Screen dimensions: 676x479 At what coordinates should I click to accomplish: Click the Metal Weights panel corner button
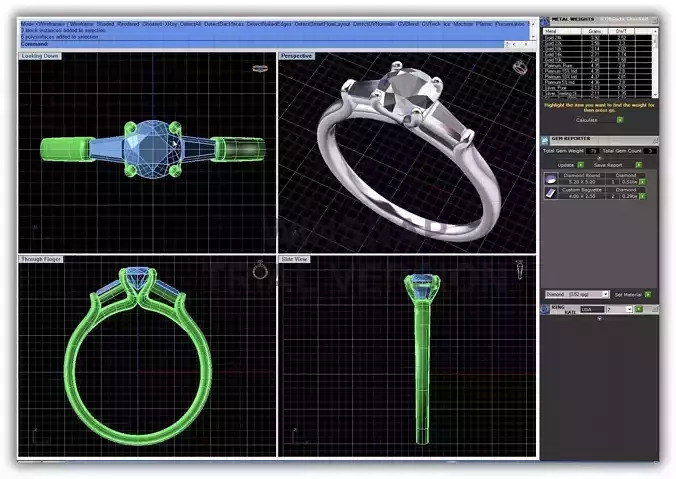[x=655, y=20]
